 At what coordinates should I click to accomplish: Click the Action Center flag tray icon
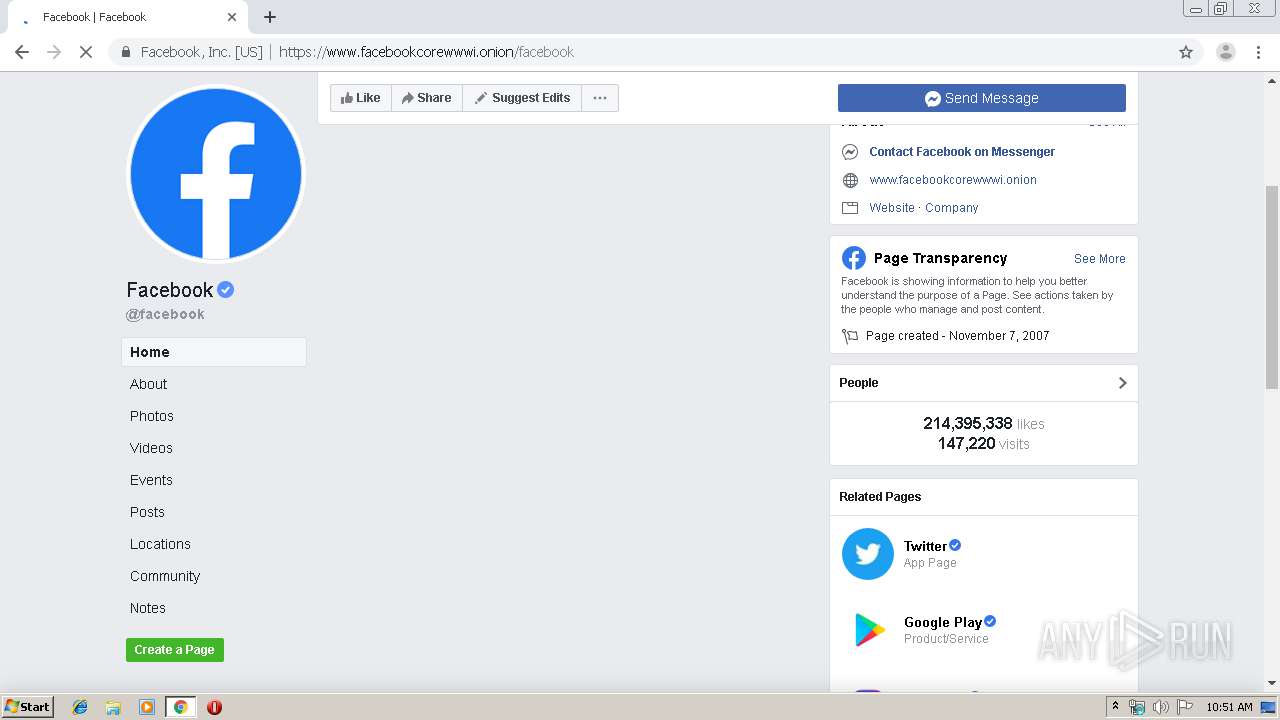tap(1185, 707)
